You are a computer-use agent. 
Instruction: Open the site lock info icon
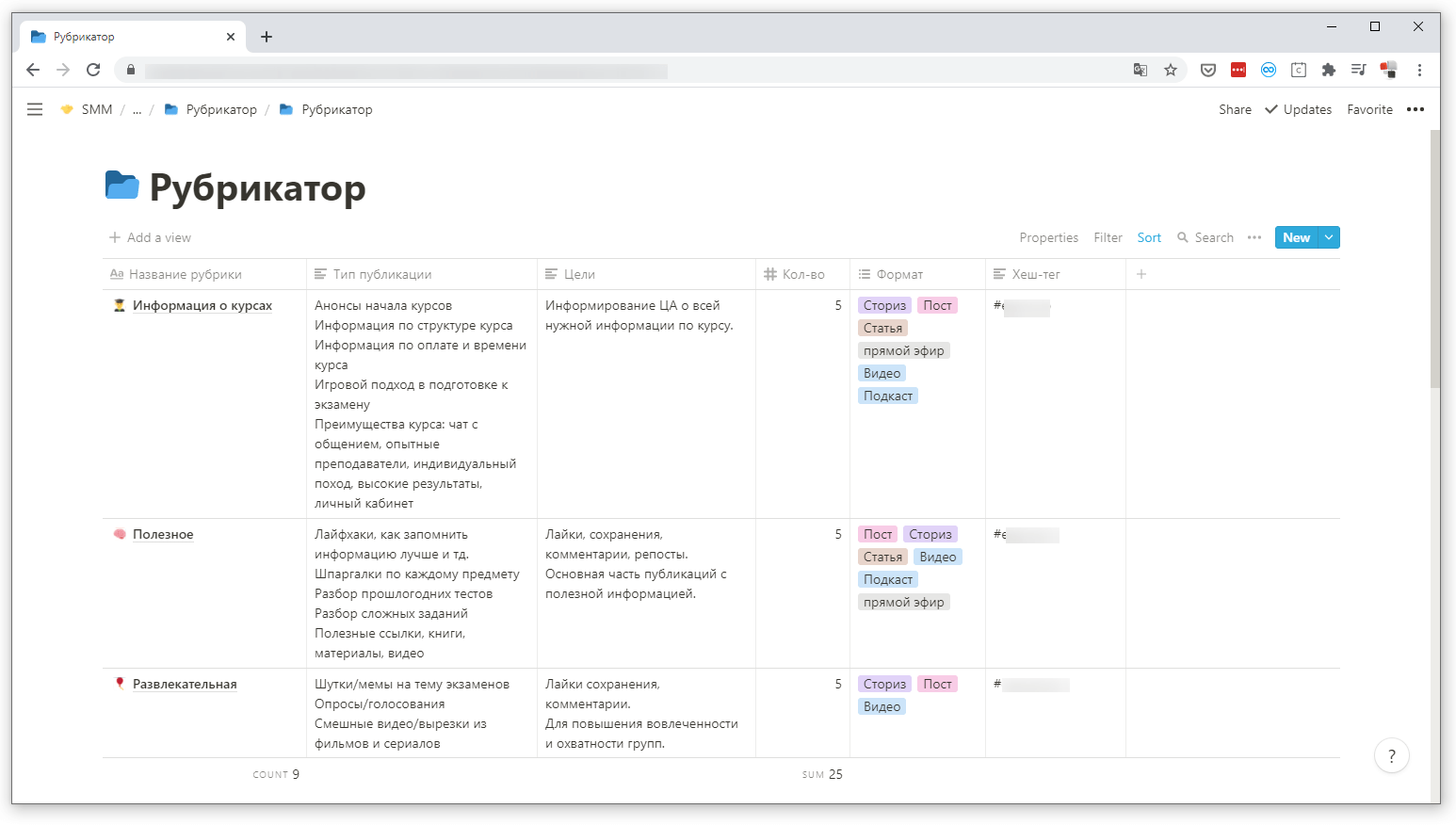[131, 70]
